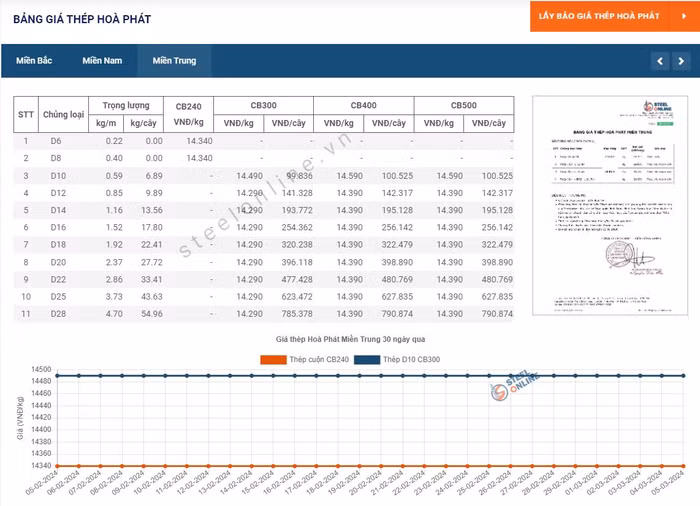Open the Miền Nam tab
This screenshot has width=700, height=506.
[102, 61]
